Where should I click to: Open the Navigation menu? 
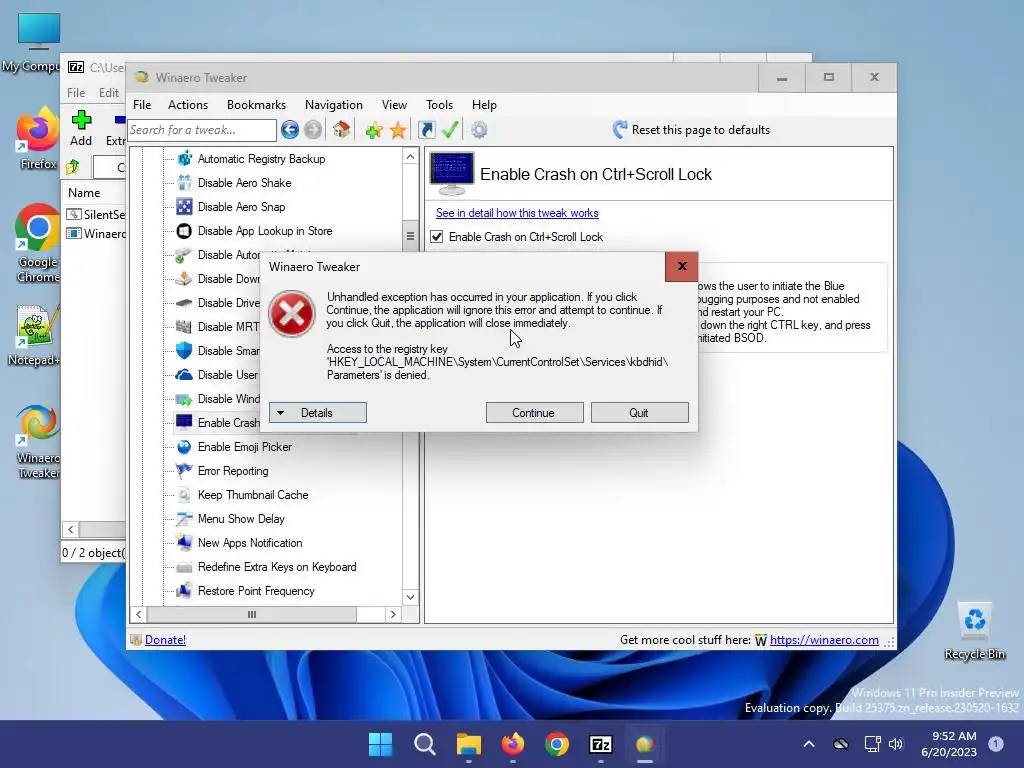click(x=334, y=105)
